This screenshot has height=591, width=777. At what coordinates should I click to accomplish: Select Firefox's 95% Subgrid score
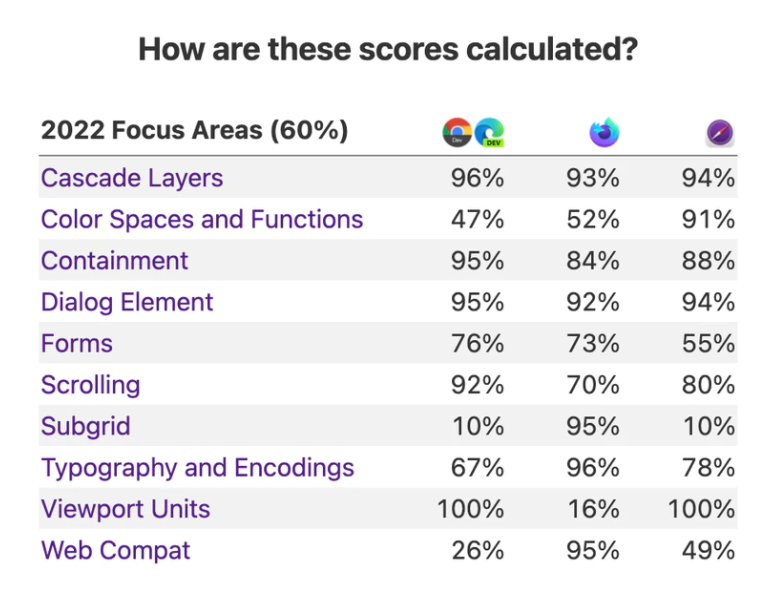click(x=593, y=427)
